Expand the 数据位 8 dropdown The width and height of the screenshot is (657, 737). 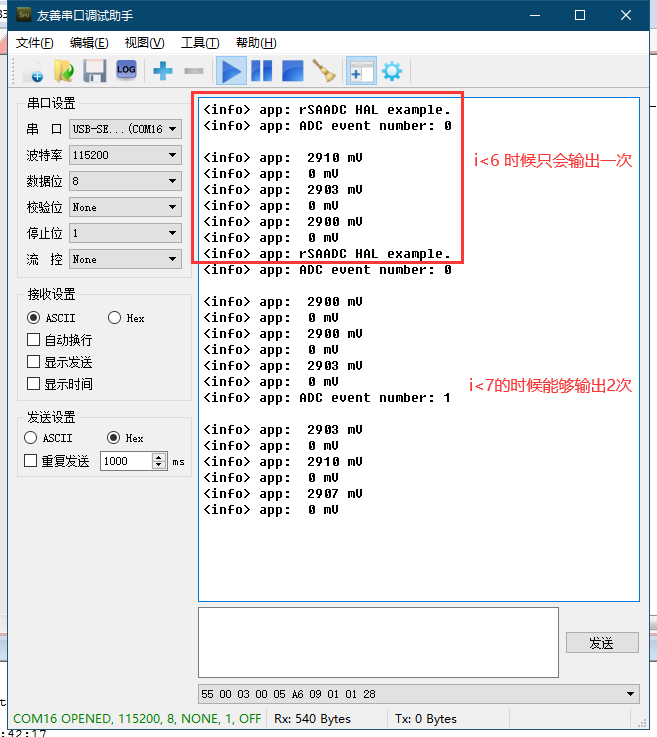coord(125,181)
